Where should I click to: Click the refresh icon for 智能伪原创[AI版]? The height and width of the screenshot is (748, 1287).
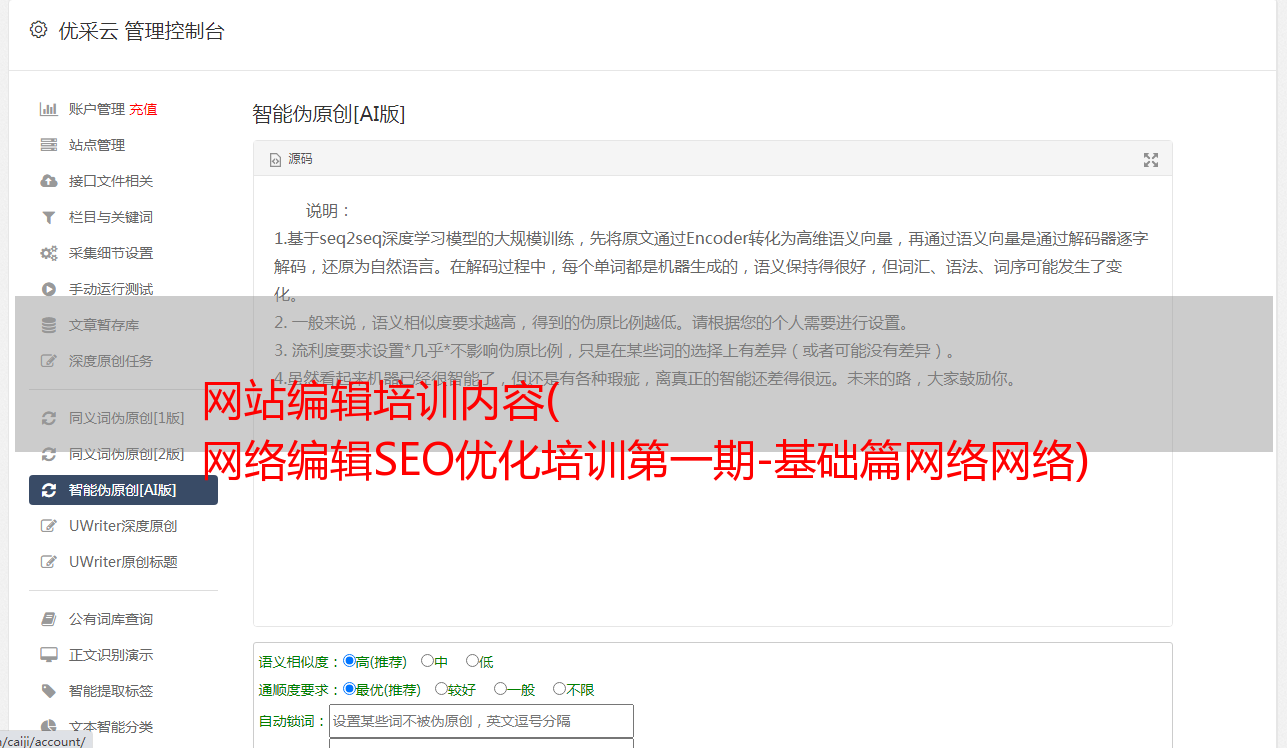pyautogui.click(x=48, y=490)
